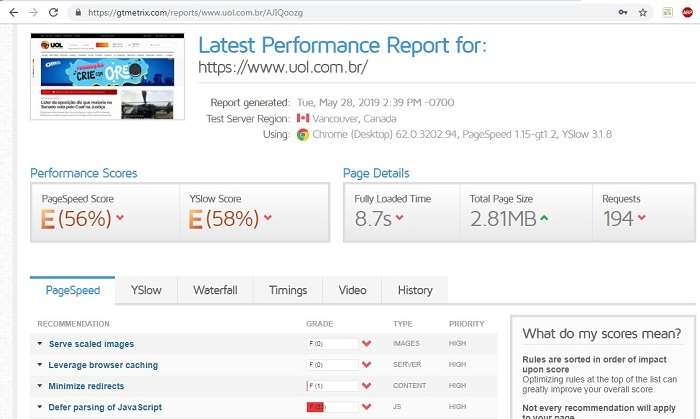The height and width of the screenshot is (419, 700).
Task: Open the green extension icon in toolbar
Action: pos(667,12)
